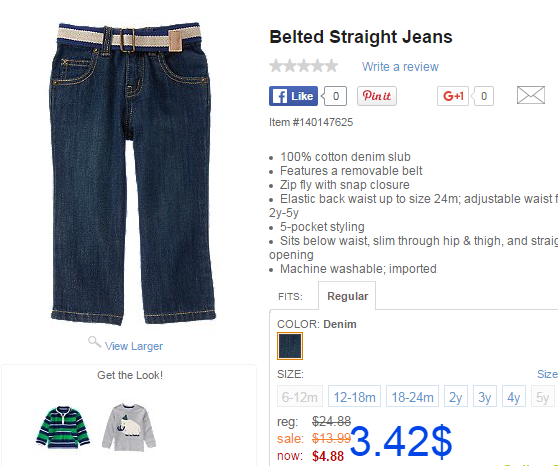Open the gray polar bear sweater thumbnail
Screen dimensions: 558x466
click(x=129, y=427)
